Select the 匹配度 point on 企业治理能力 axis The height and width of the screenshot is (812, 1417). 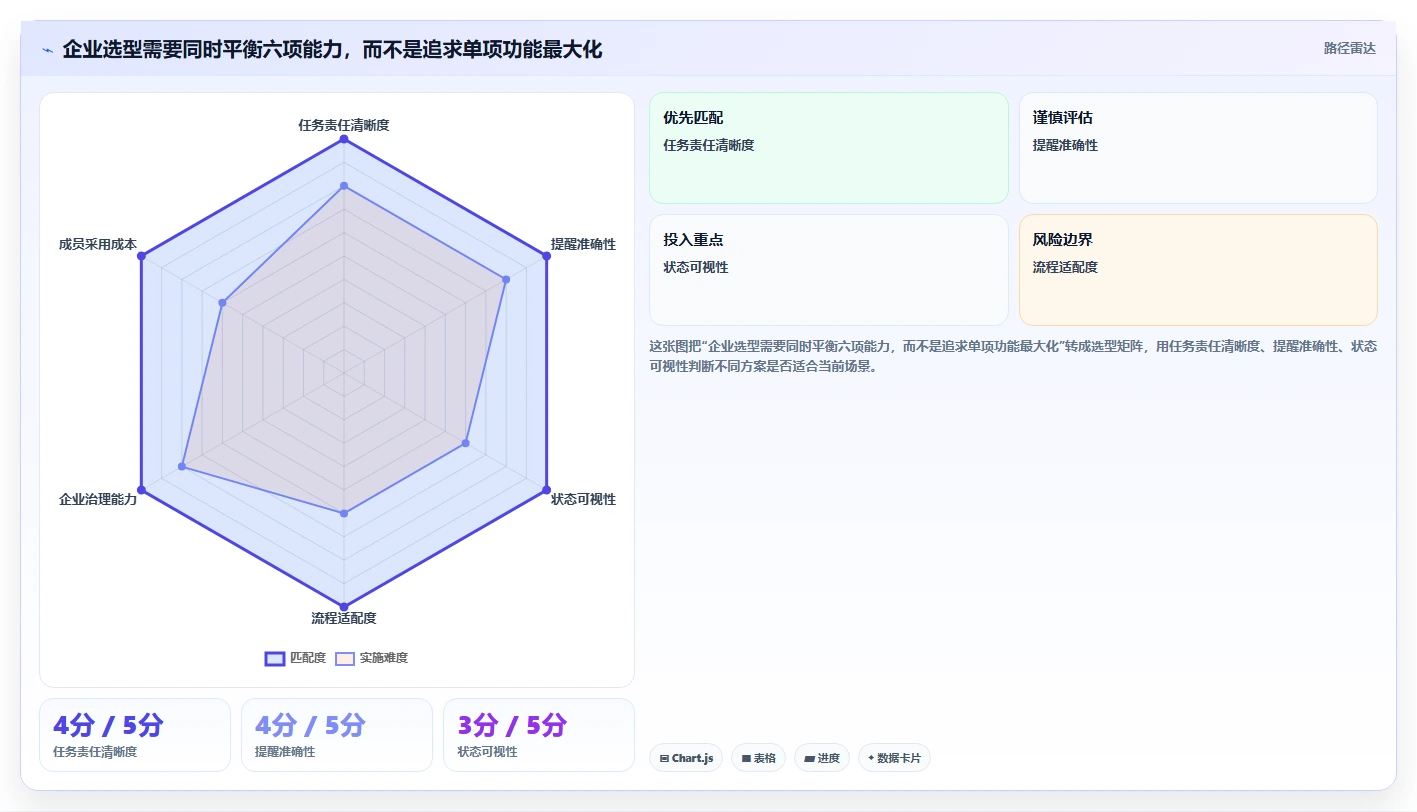[x=141, y=490]
